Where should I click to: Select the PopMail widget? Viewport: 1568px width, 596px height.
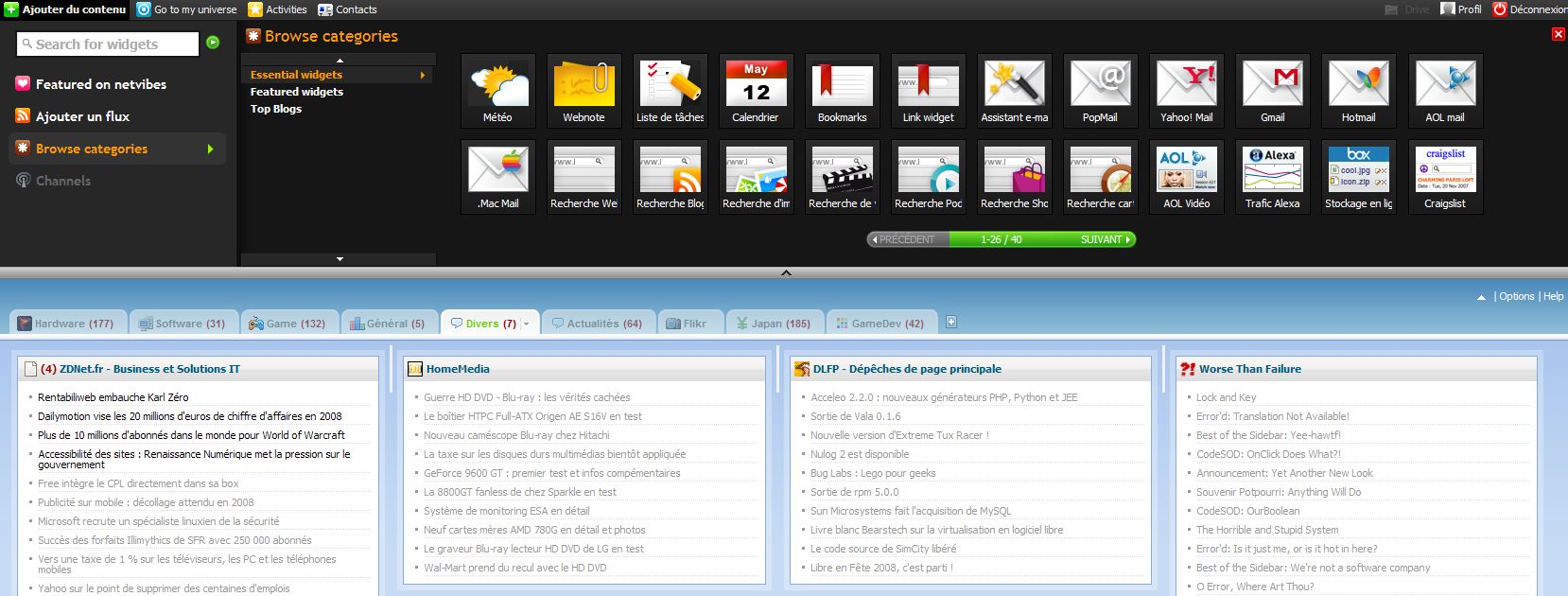coord(1100,91)
